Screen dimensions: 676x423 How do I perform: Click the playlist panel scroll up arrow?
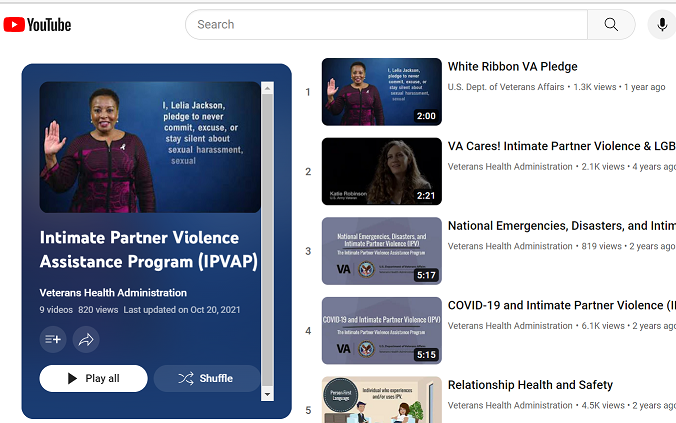[x=267, y=88]
